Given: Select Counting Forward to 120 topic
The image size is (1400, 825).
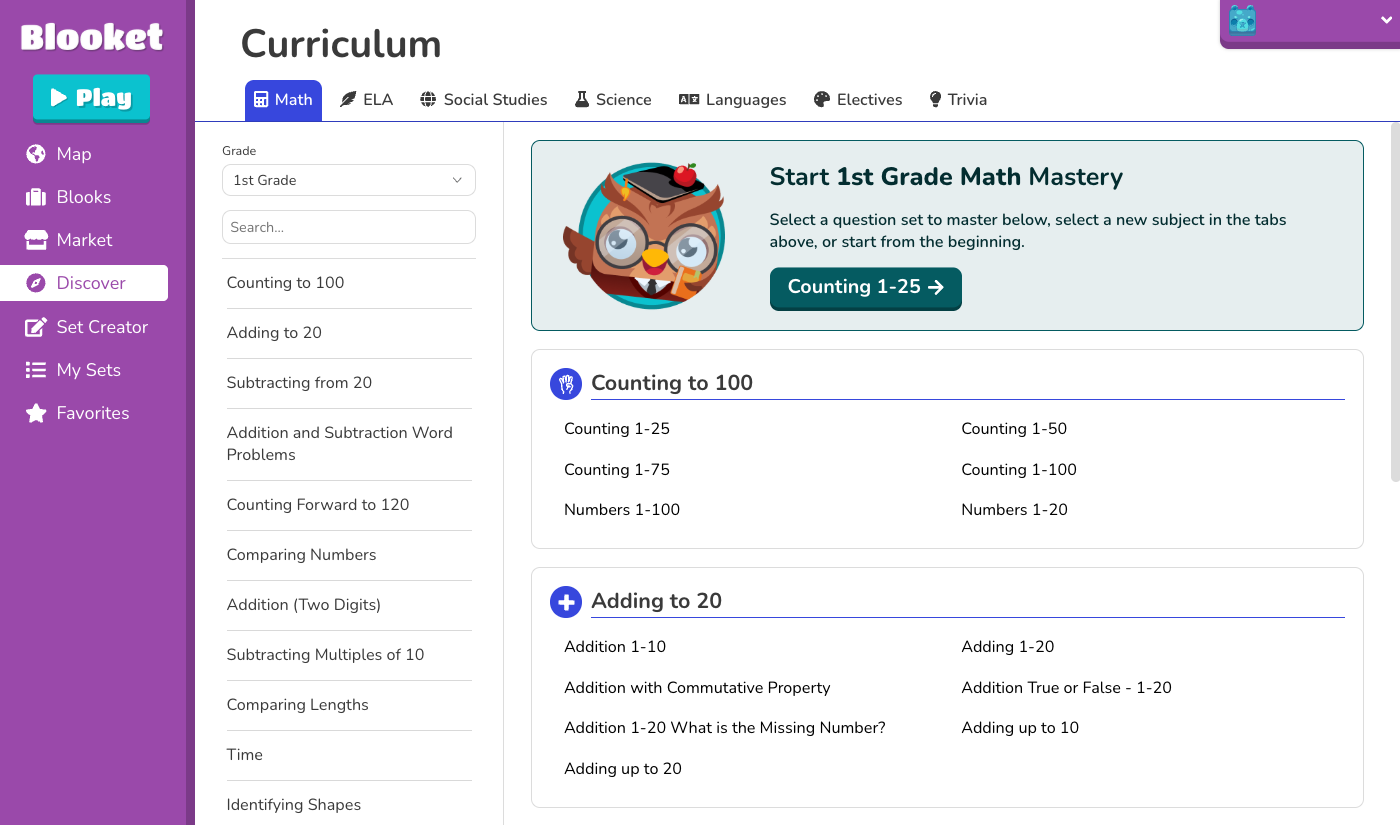Looking at the screenshot, I should (347, 505).
